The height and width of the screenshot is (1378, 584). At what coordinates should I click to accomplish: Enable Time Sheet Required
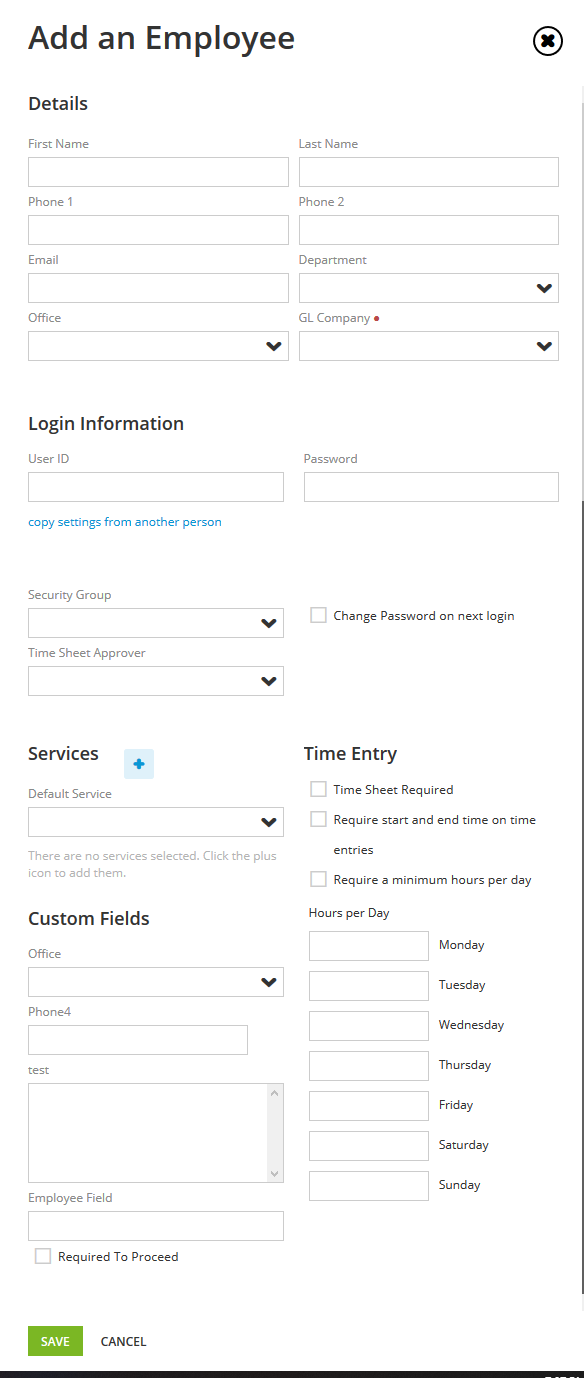(x=317, y=788)
